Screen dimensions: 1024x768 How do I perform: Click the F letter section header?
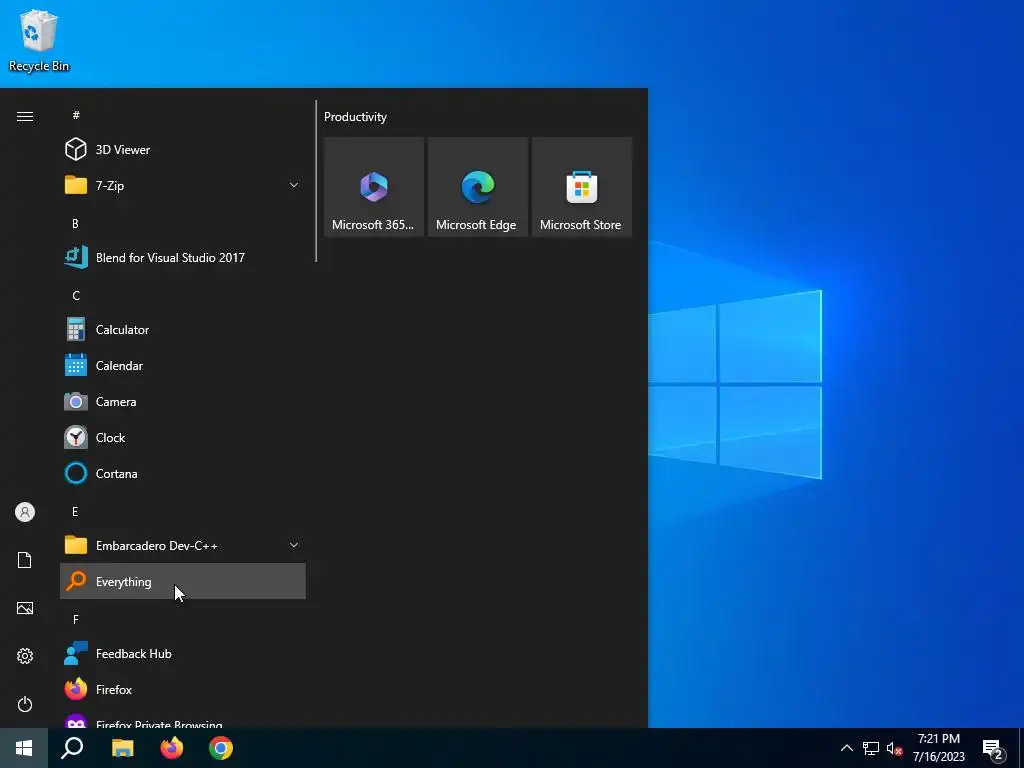76,619
